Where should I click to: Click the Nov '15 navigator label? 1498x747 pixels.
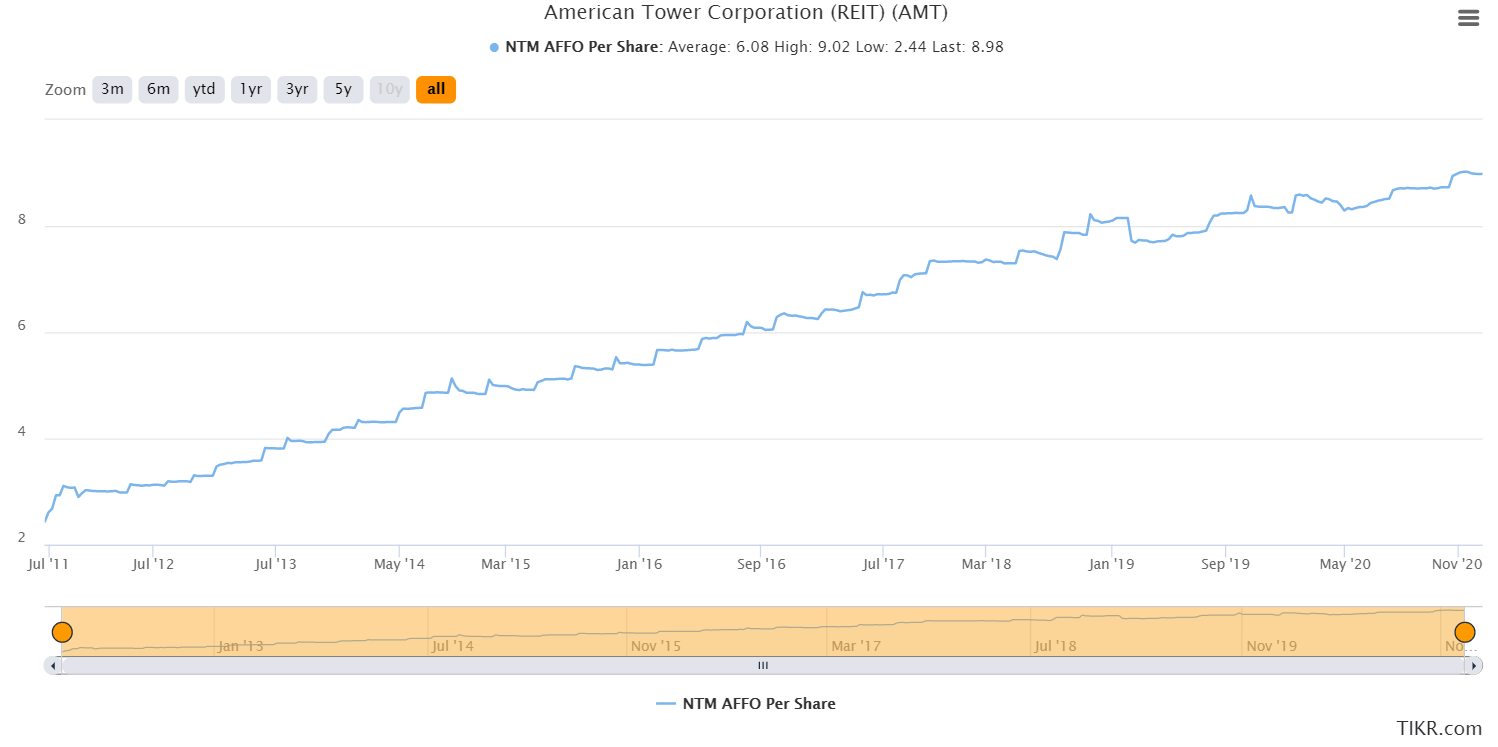click(655, 646)
